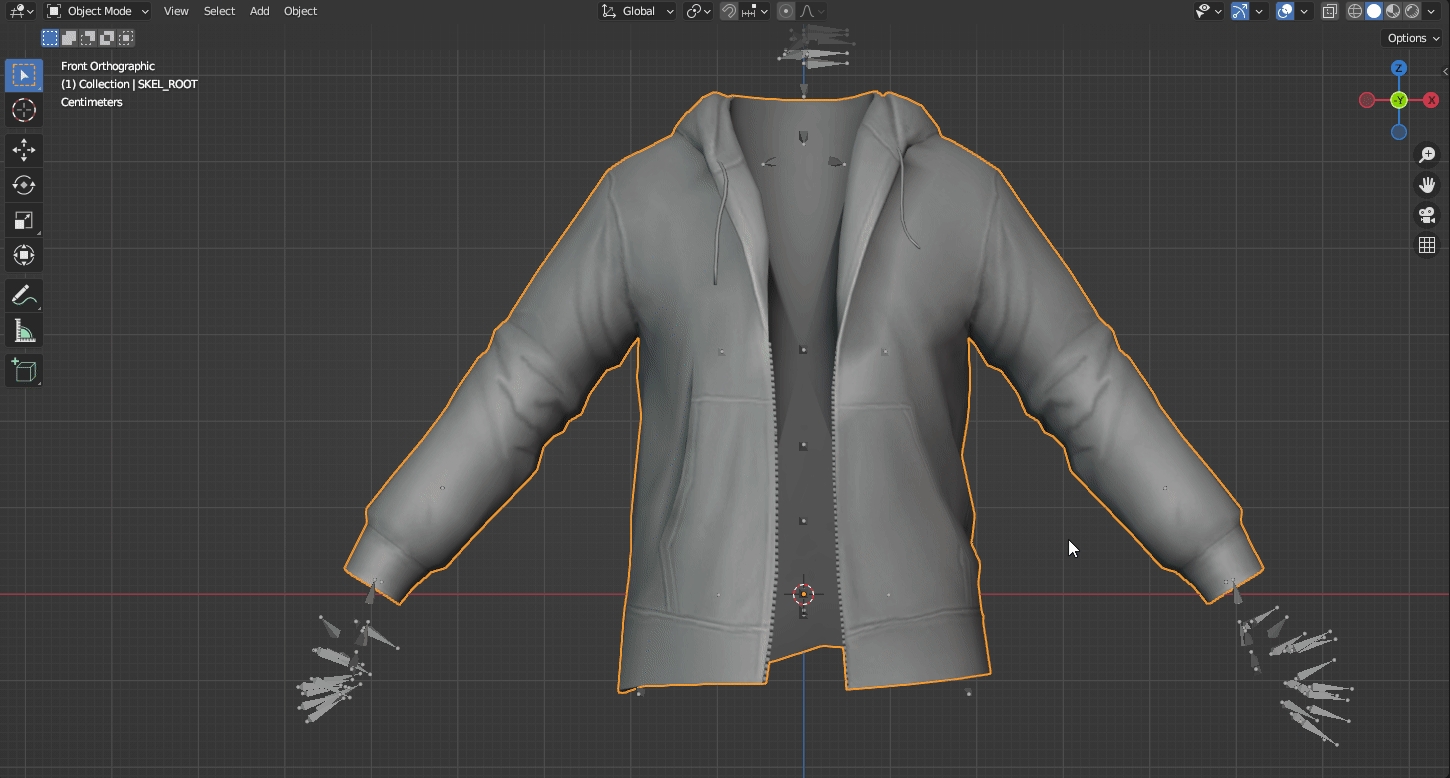This screenshot has height=778, width=1450.
Task: Activate the Move tool
Action: (x=24, y=150)
